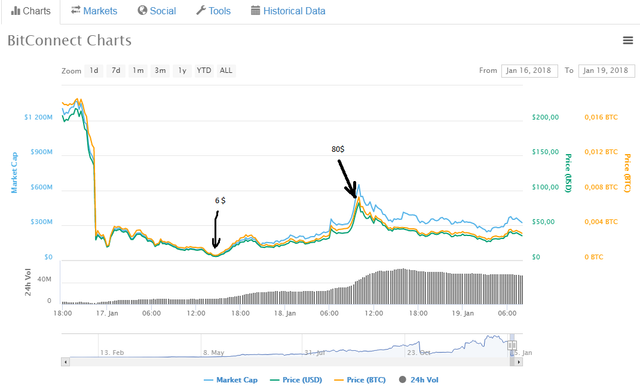Set zoom to 3m
The height and width of the screenshot is (386, 640).
pos(160,71)
